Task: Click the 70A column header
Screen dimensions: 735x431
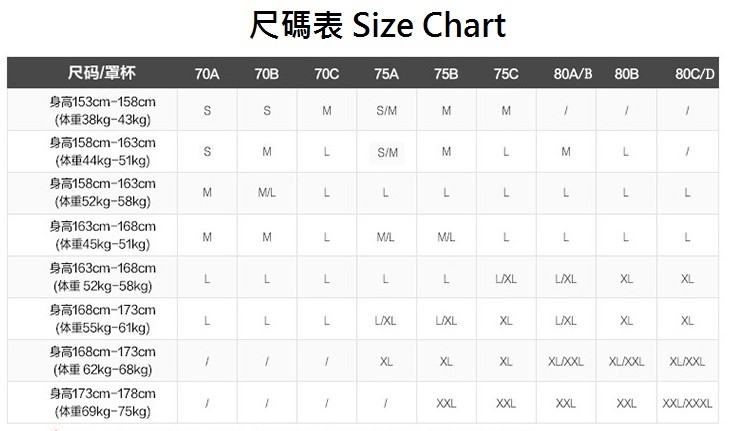Action: pos(207,73)
